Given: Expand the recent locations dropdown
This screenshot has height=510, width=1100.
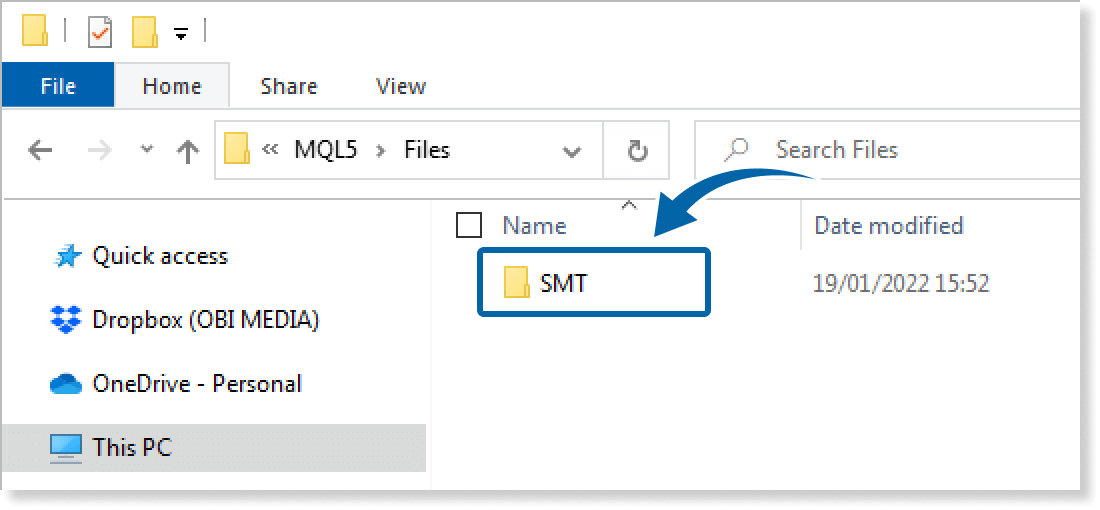Looking at the screenshot, I should click(x=147, y=150).
